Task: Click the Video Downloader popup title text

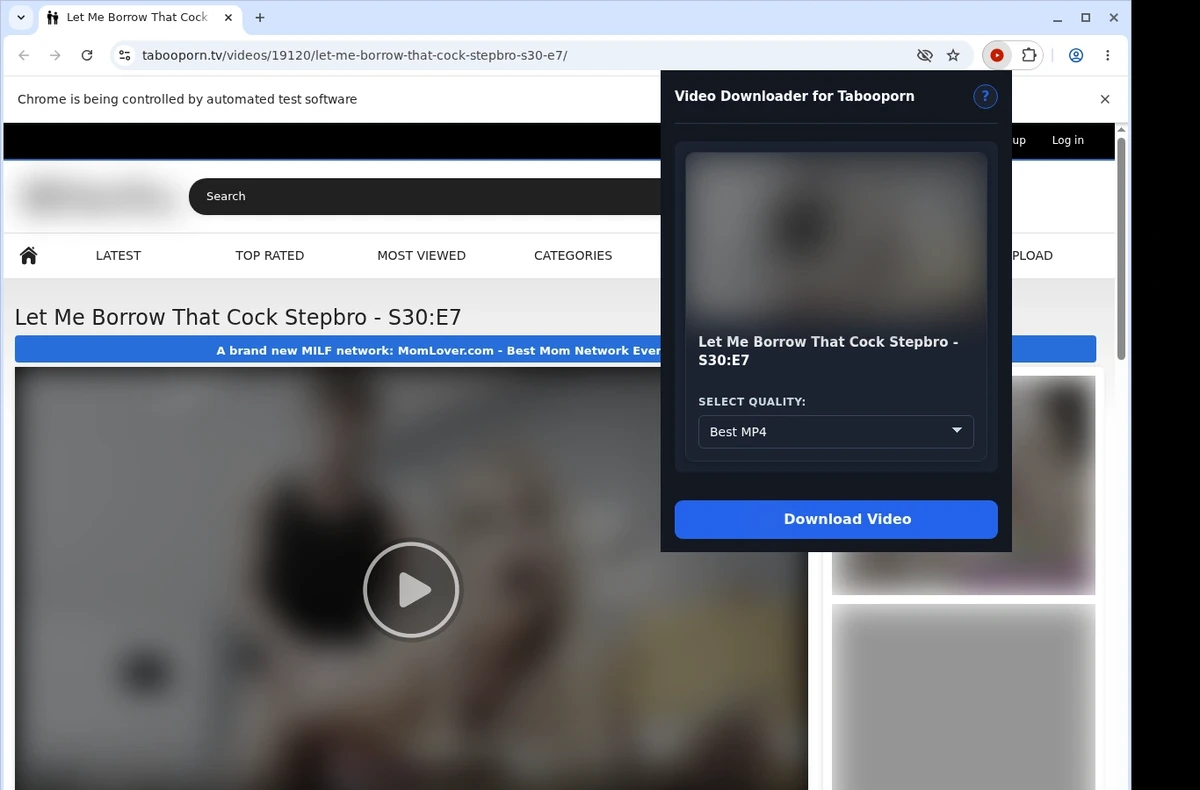Action: (794, 96)
